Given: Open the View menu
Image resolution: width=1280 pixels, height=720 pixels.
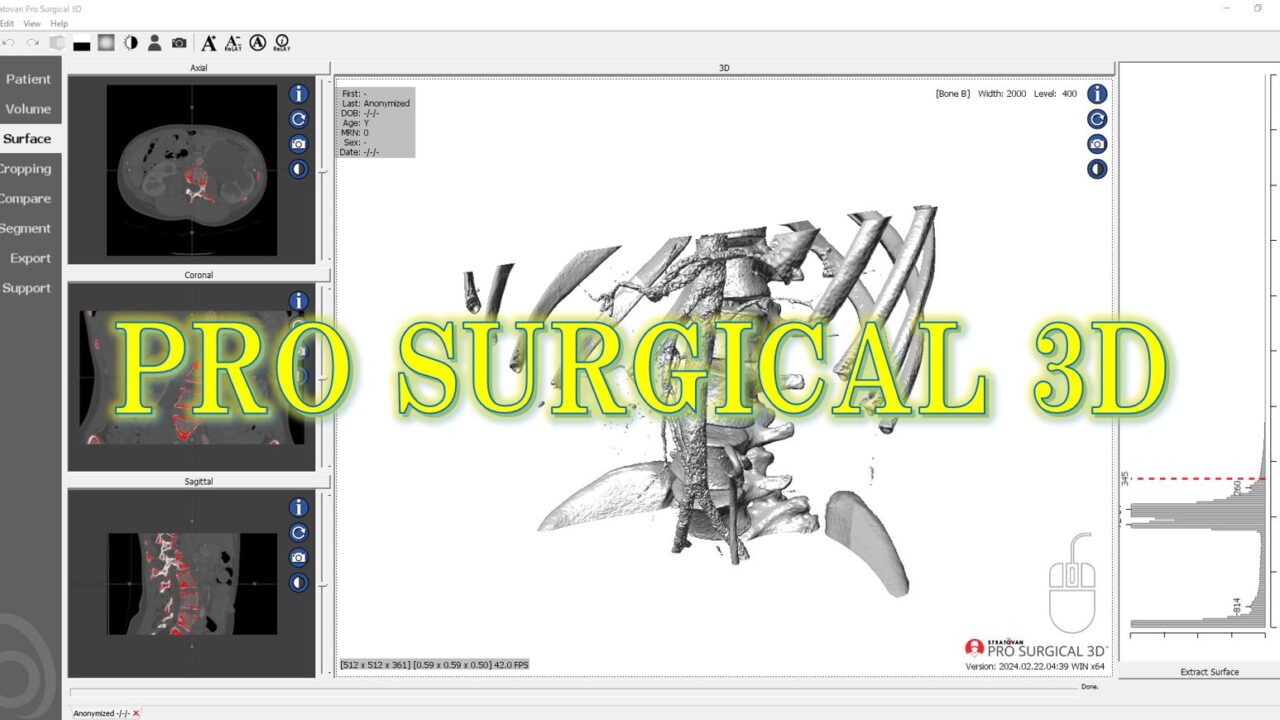Looking at the screenshot, I should coord(32,23).
